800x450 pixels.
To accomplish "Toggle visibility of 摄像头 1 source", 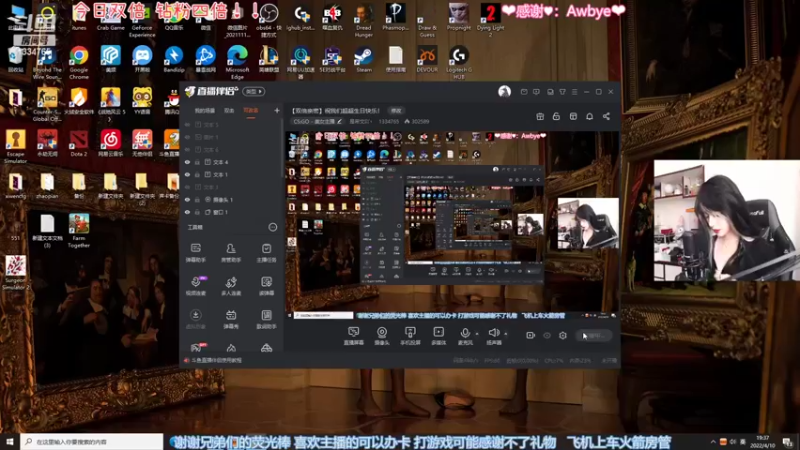I will click(x=187, y=199).
